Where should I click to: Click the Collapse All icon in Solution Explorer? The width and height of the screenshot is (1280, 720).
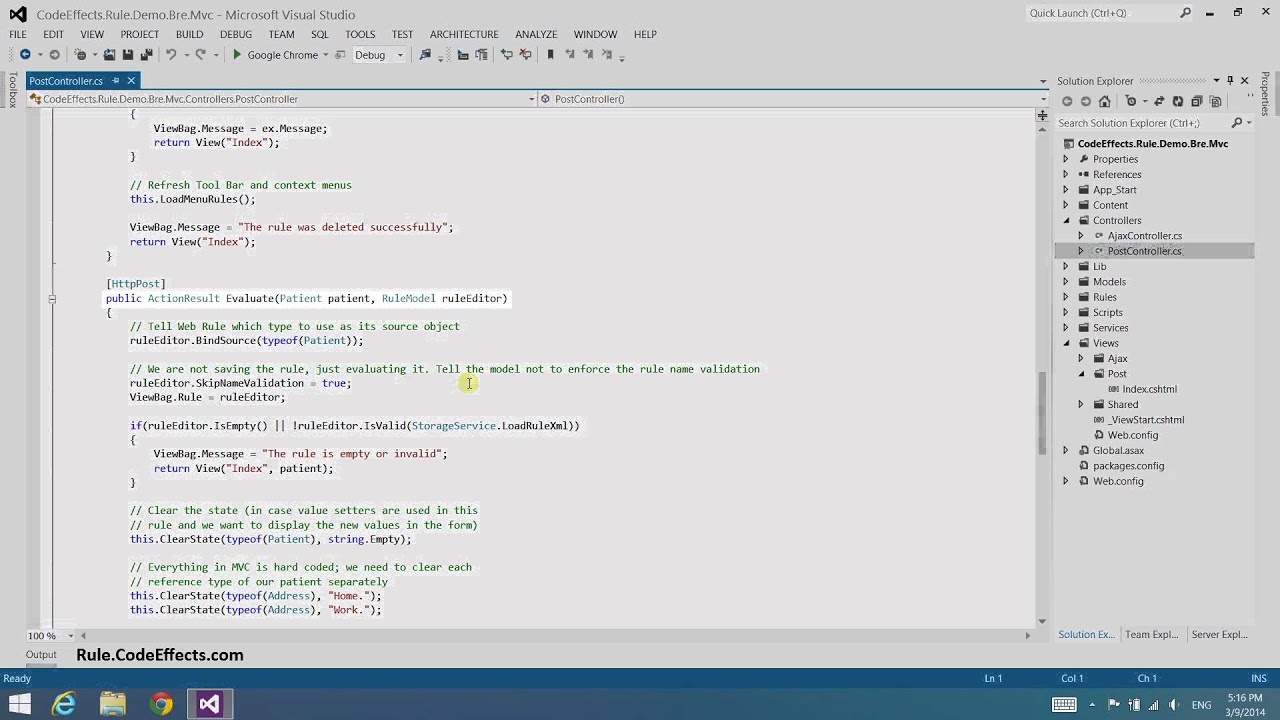pos(1197,101)
